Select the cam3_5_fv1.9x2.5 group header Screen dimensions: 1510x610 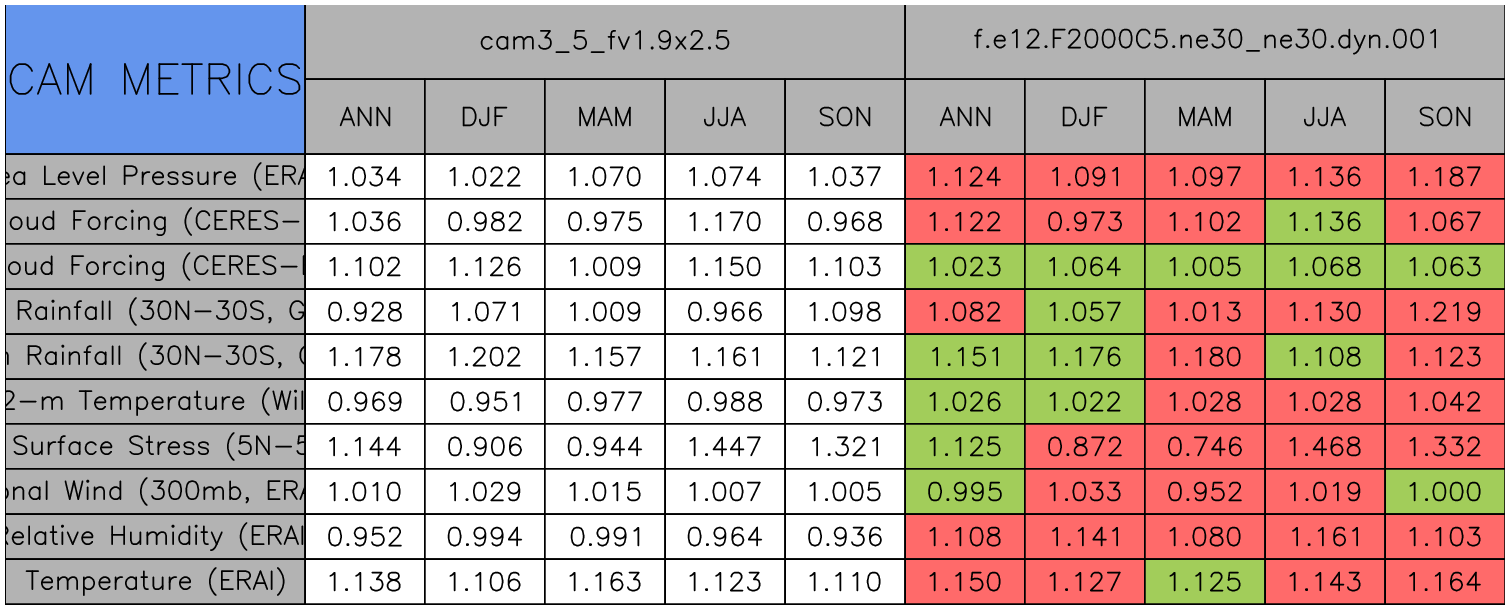click(604, 41)
